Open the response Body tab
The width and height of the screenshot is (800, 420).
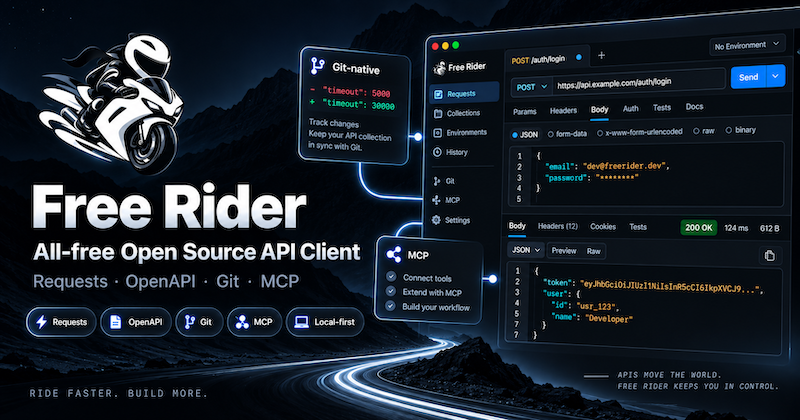[517, 226]
